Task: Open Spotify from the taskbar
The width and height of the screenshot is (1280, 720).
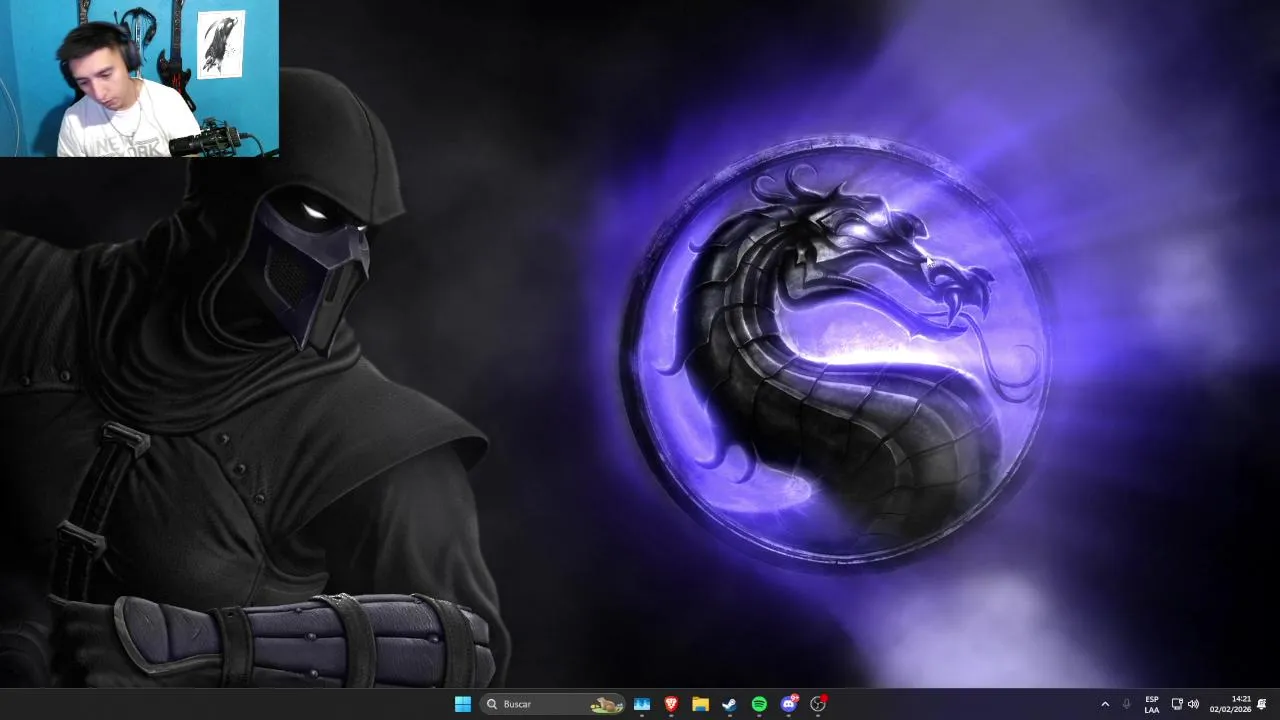Action: point(759,704)
